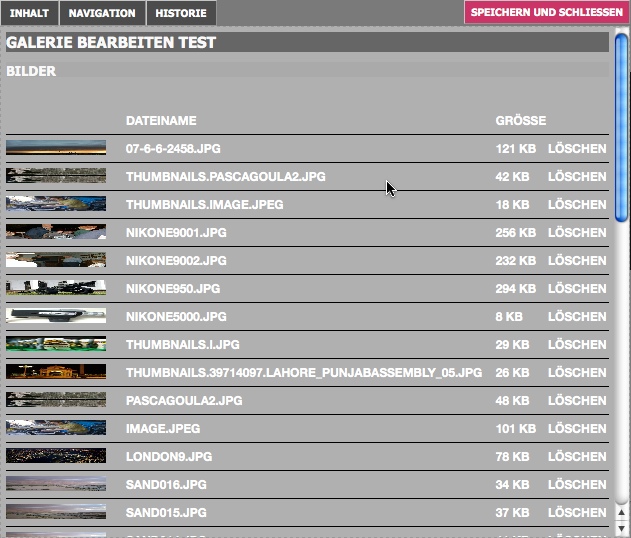Delete the 07-6-6-2458.JPG image
The image size is (631, 538).
577,149
